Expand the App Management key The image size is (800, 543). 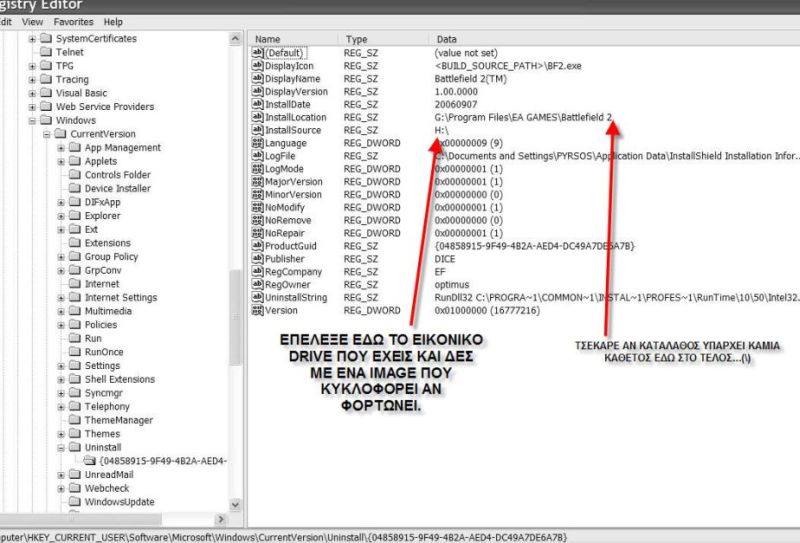point(61,148)
